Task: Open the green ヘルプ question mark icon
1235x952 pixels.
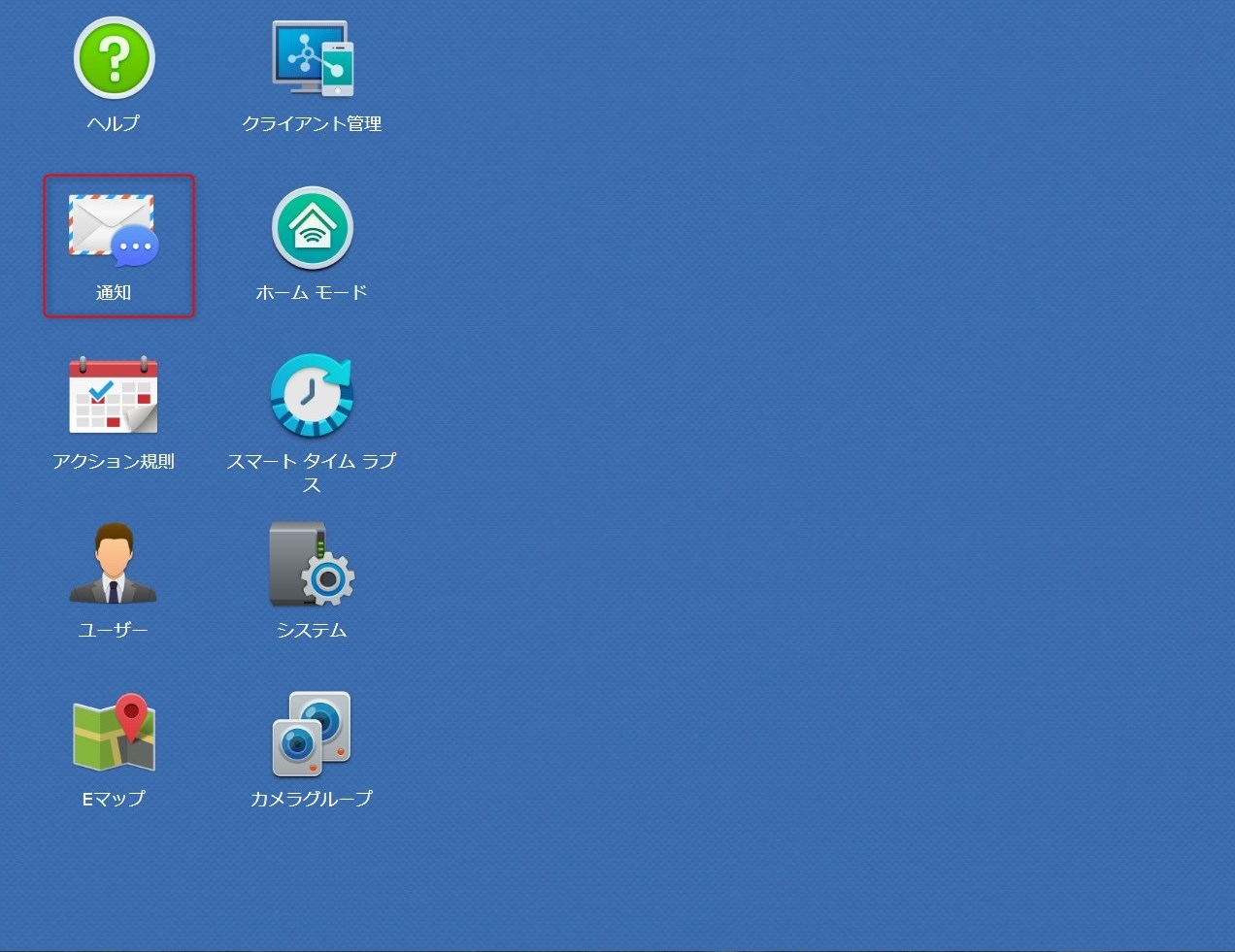Action: 114,59
